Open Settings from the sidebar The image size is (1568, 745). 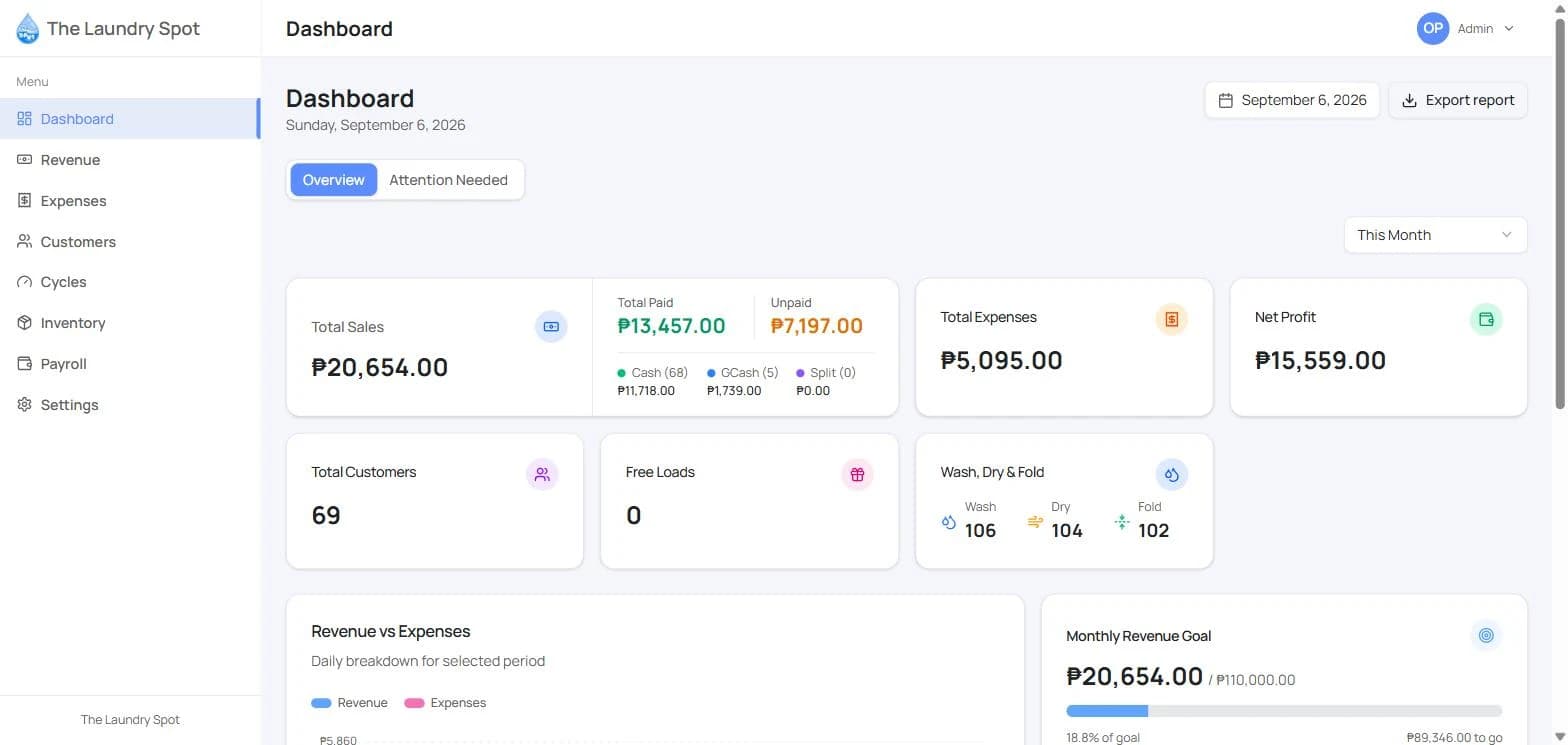click(x=129, y=405)
